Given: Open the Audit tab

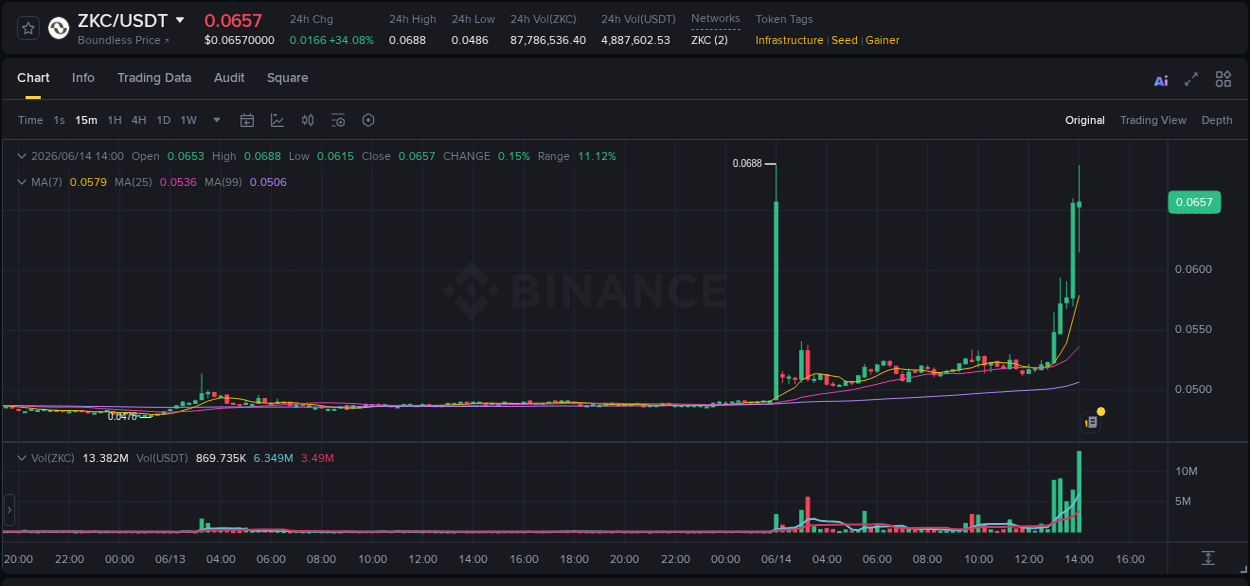Looking at the screenshot, I should tap(229, 78).
